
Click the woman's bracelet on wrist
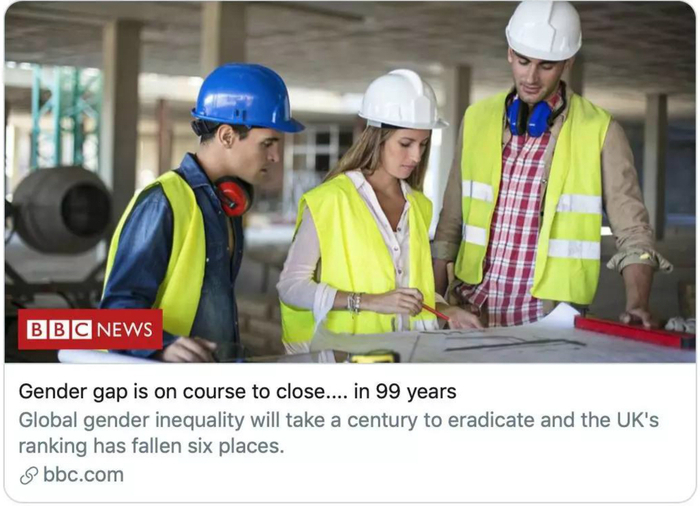pyautogui.click(x=355, y=302)
